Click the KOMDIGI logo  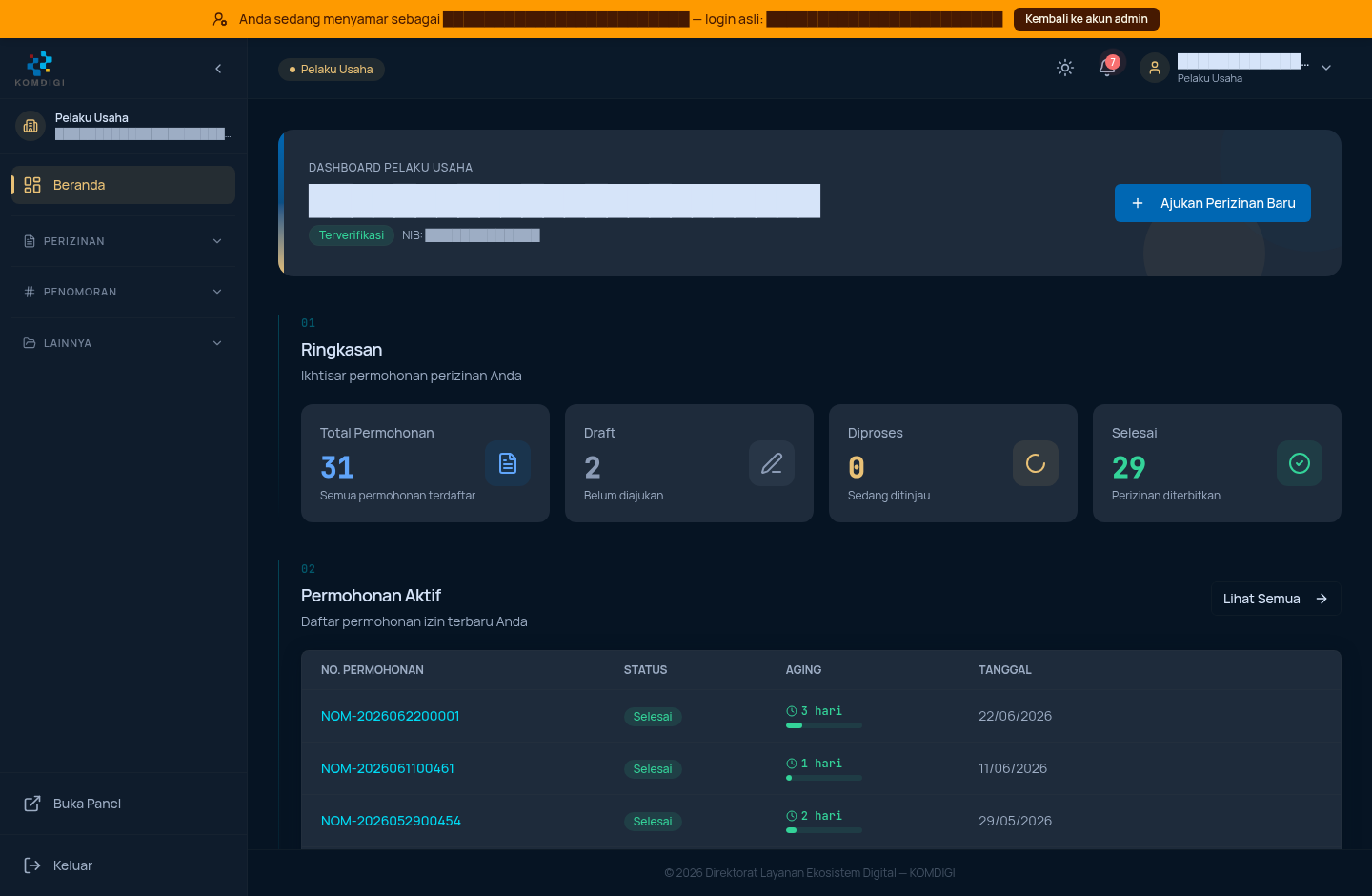pos(40,69)
